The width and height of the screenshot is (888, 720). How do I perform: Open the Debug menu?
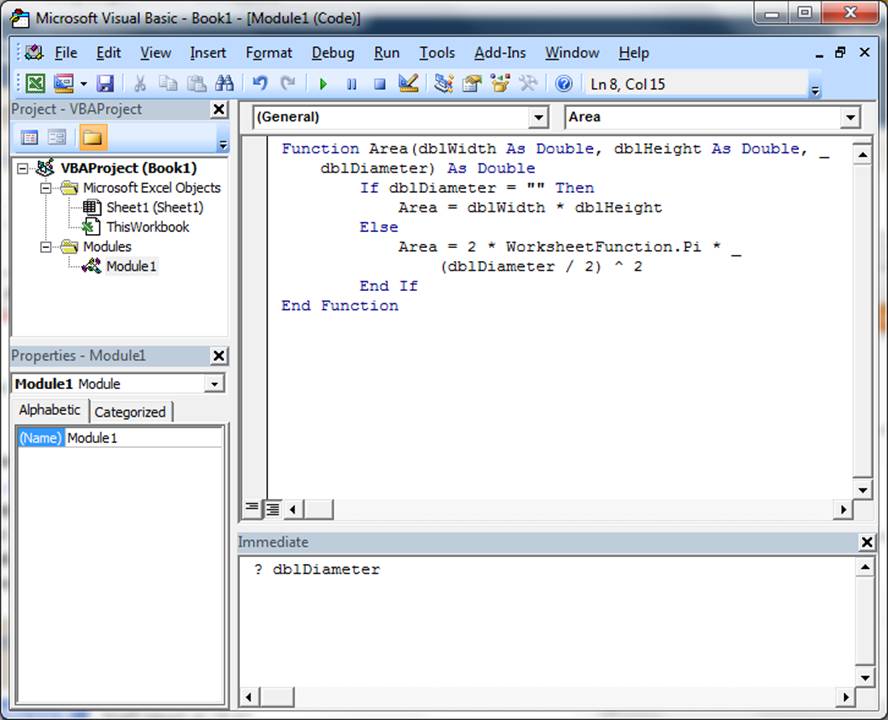point(333,53)
